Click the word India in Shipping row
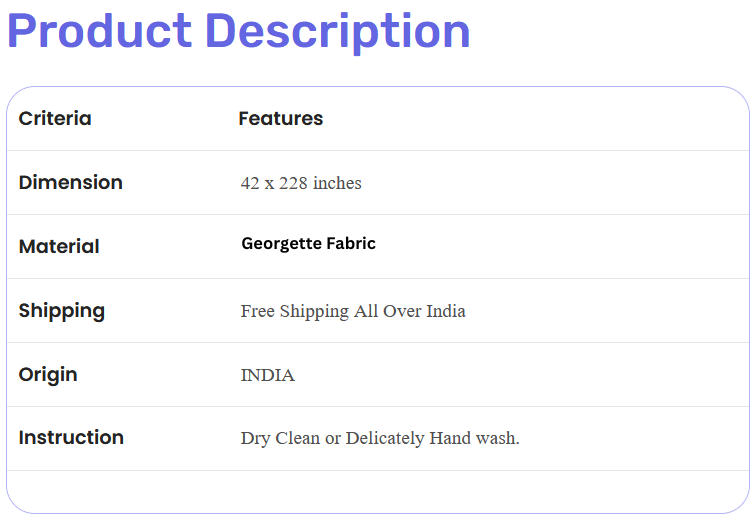 (x=446, y=311)
